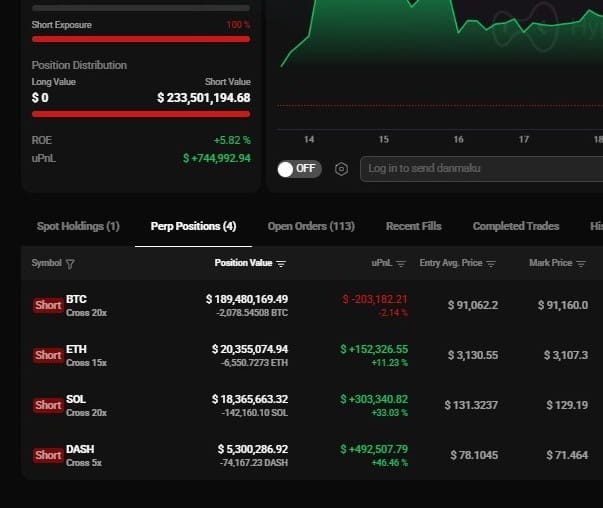Click SOL entry price $131.3237
Screen dimensions: 603x508
point(471,405)
